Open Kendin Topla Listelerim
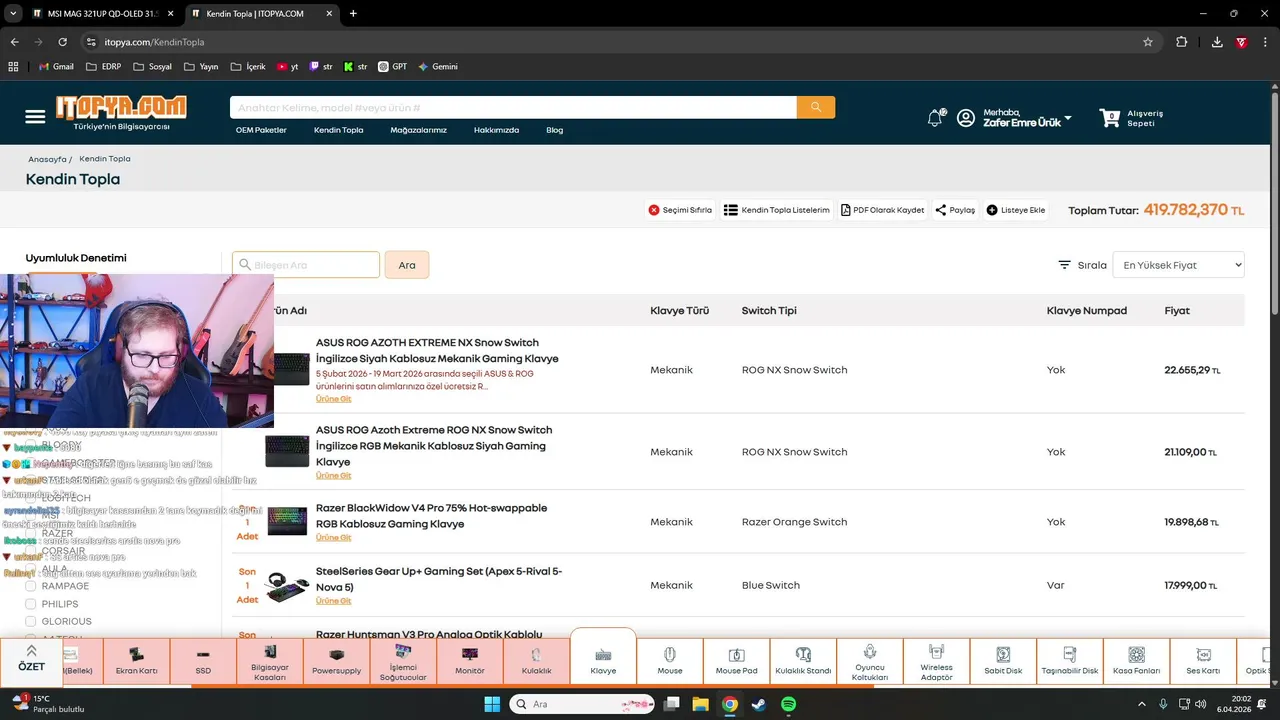 click(x=777, y=210)
